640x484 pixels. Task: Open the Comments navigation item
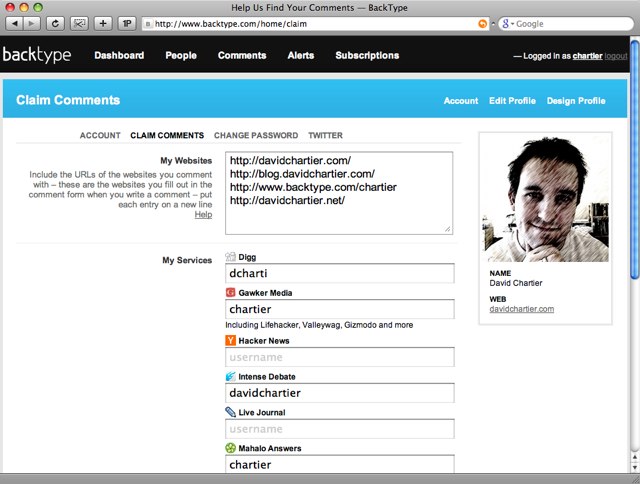tap(242, 56)
